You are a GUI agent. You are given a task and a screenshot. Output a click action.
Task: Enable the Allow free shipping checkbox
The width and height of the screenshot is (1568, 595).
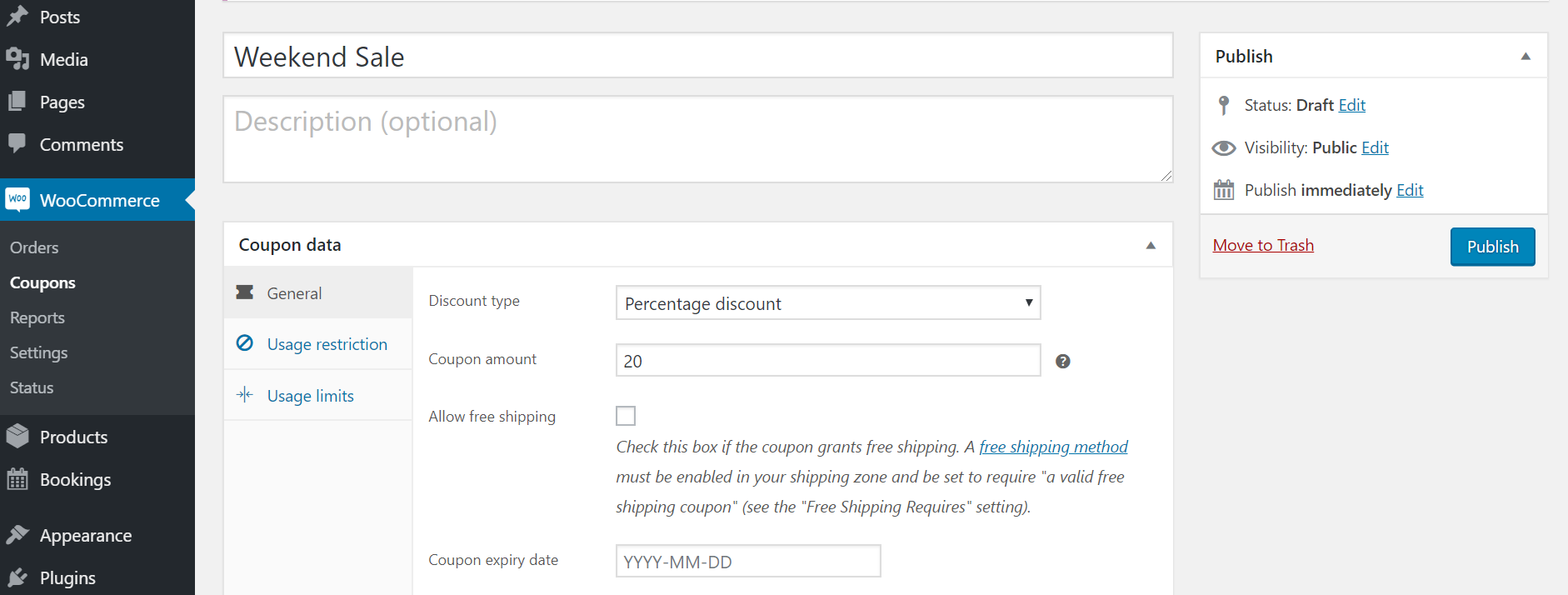click(626, 416)
